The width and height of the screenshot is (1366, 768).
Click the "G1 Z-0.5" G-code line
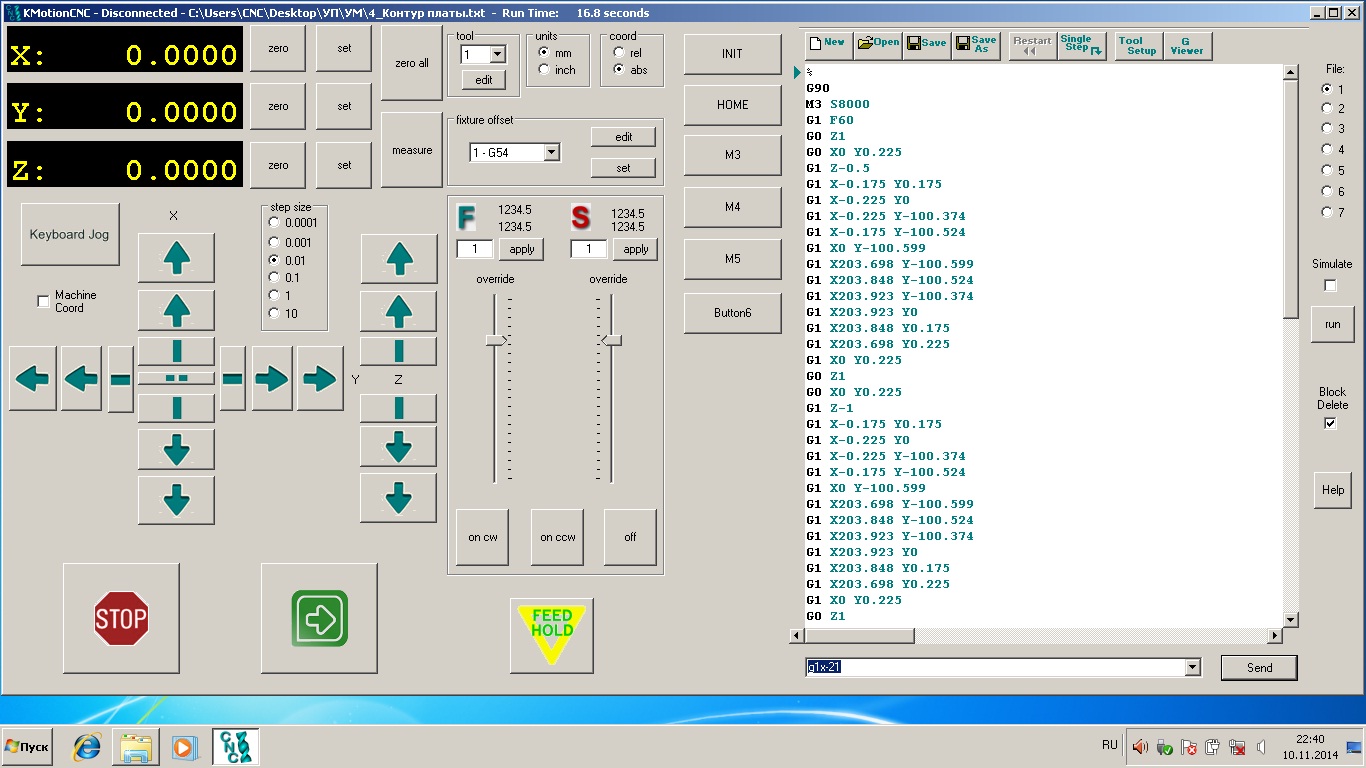pyautogui.click(x=838, y=168)
